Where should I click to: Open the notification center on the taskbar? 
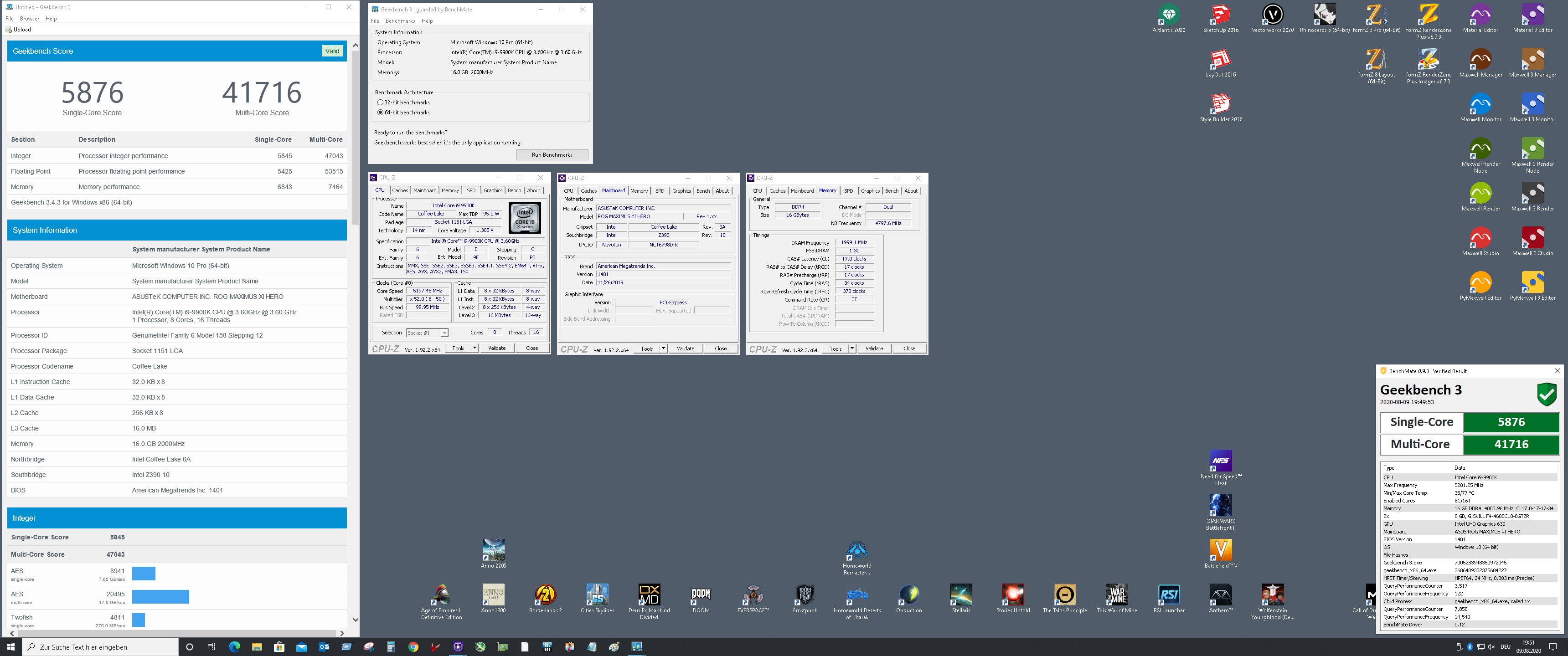pyautogui.click(x=1553, y=646)
